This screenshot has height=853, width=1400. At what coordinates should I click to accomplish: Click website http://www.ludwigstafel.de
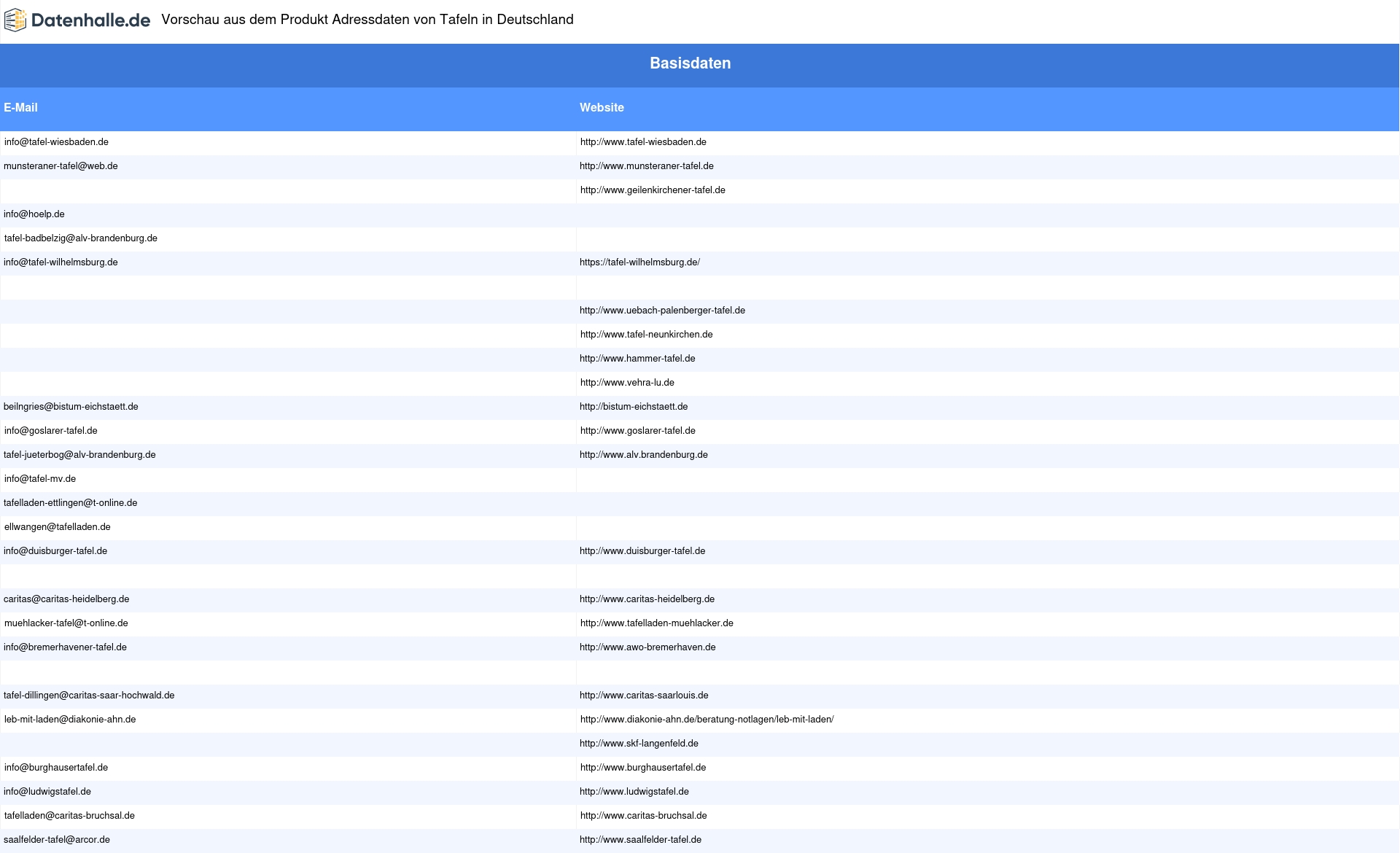point(634,792)
